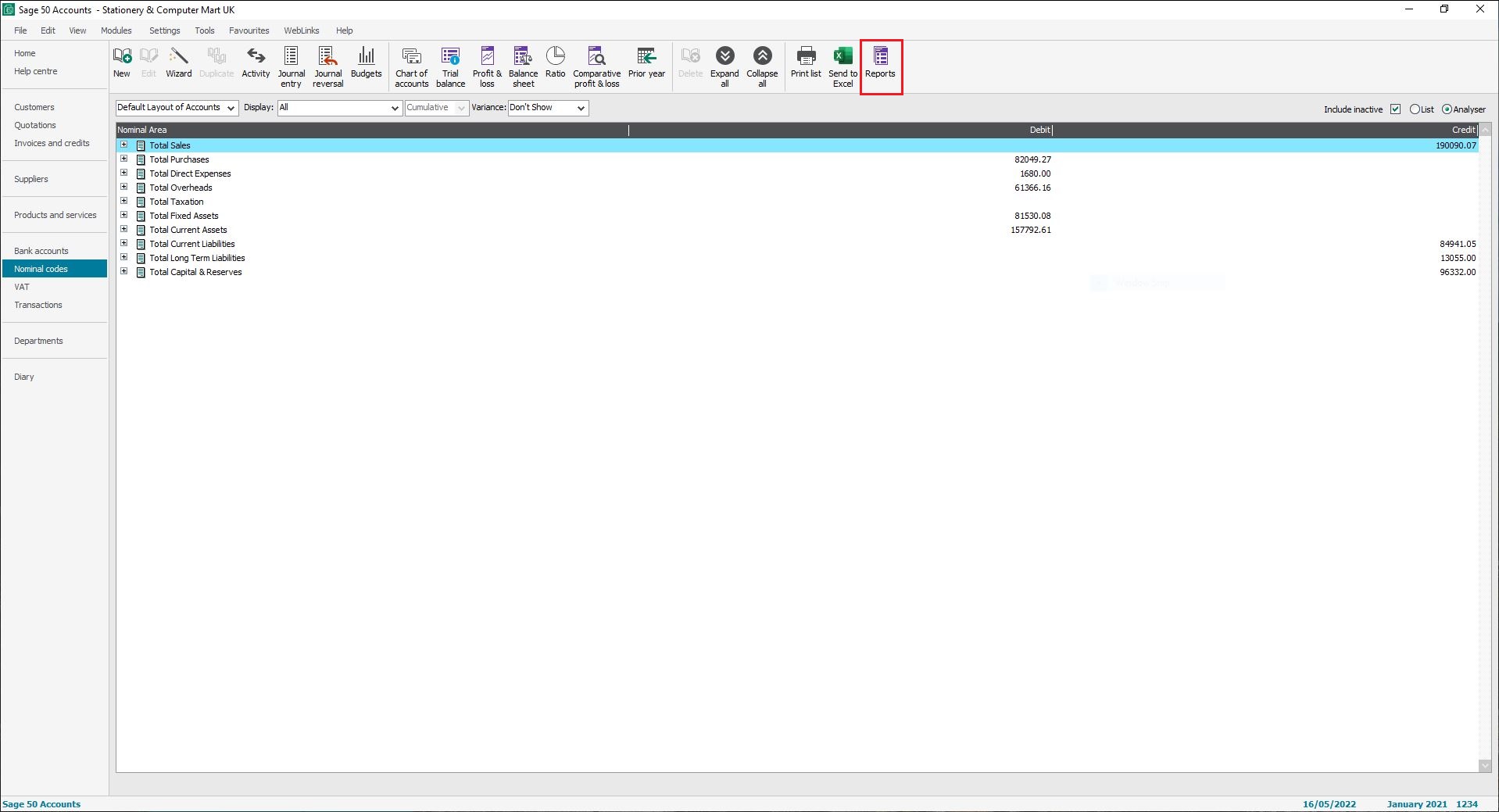Viewport: 1499px width, 812px height.
Task: Open Bank accounts in the sidebar
Action: [x=41, y=251]
